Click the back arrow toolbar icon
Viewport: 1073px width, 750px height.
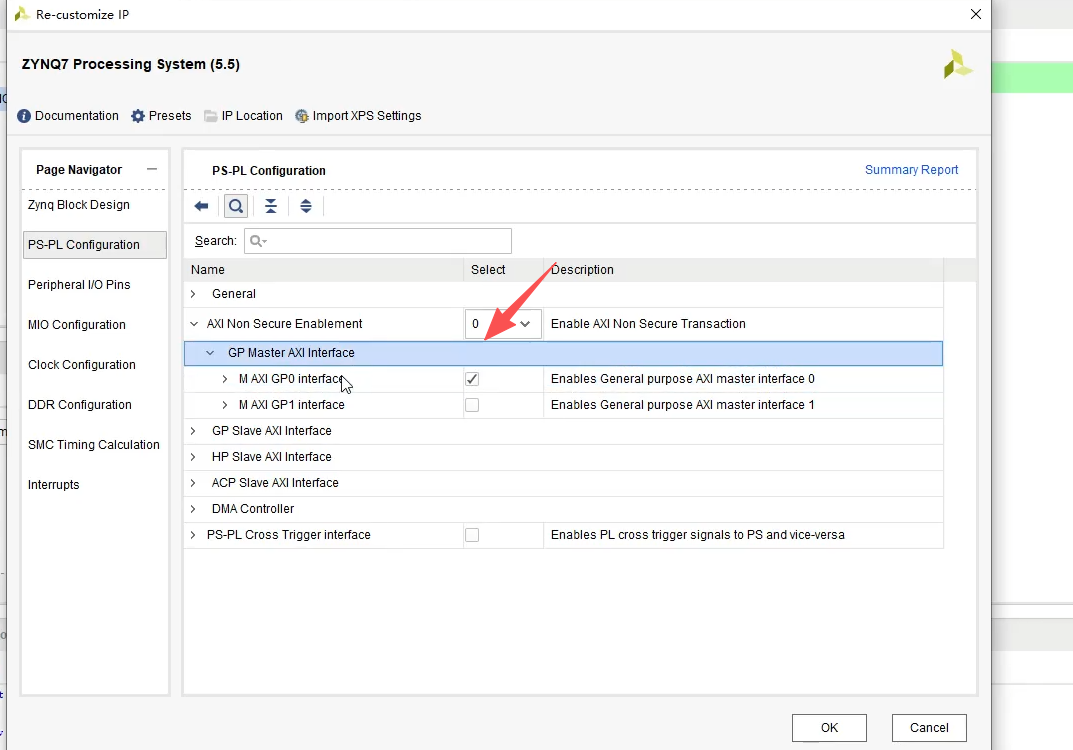pos(201,206)
